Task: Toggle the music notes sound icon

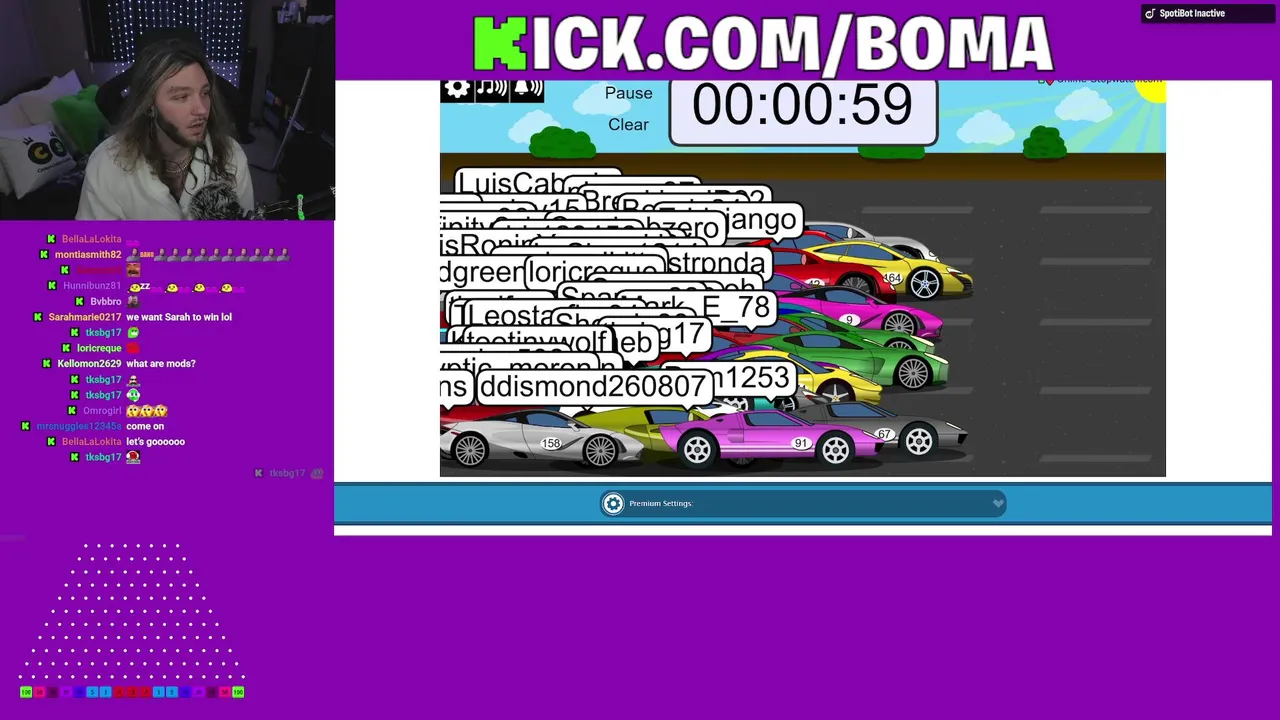Action: (x=492, y=88)
